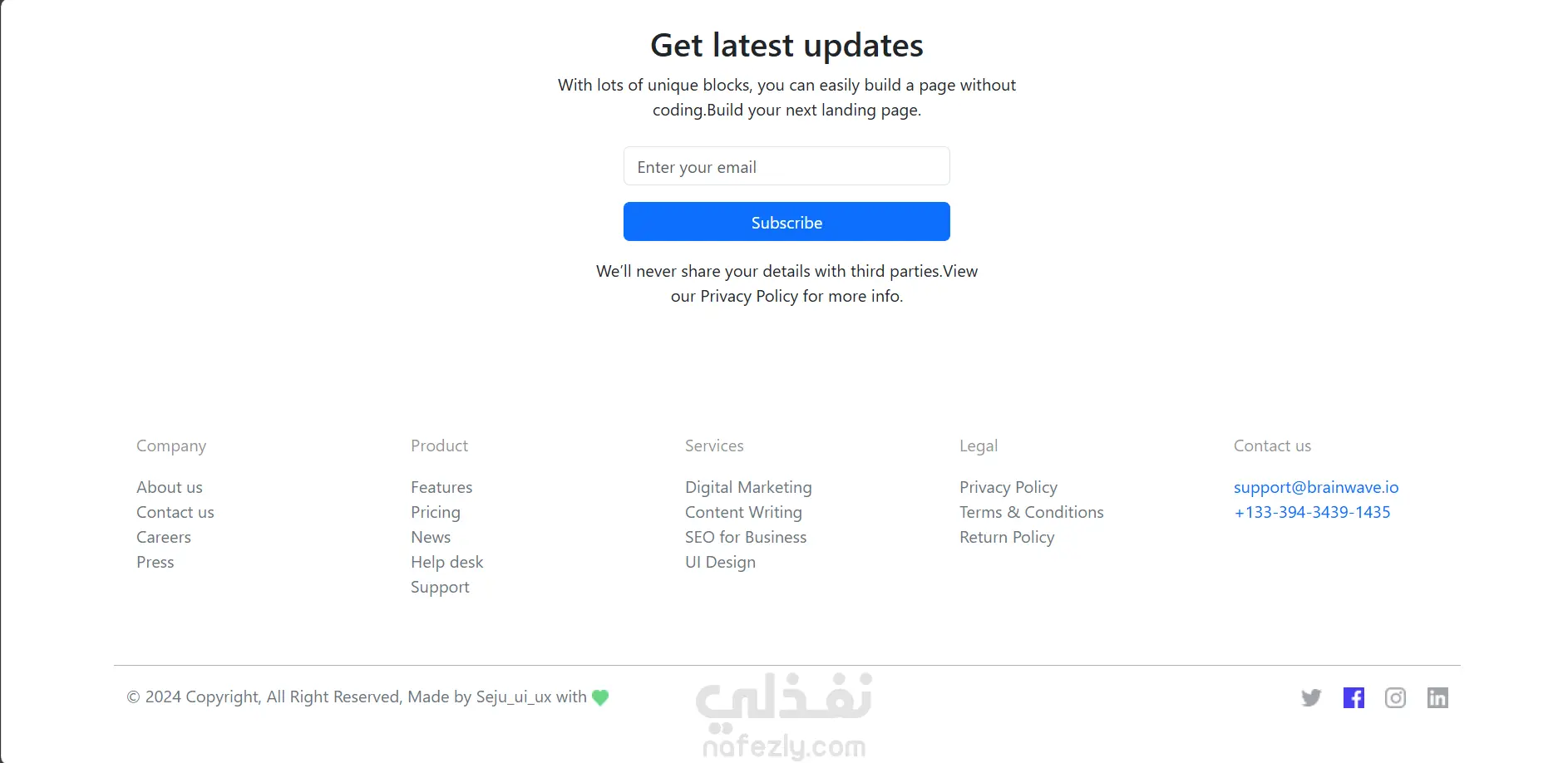
Task: Click the Subscribe button
Action: [786, 222]
